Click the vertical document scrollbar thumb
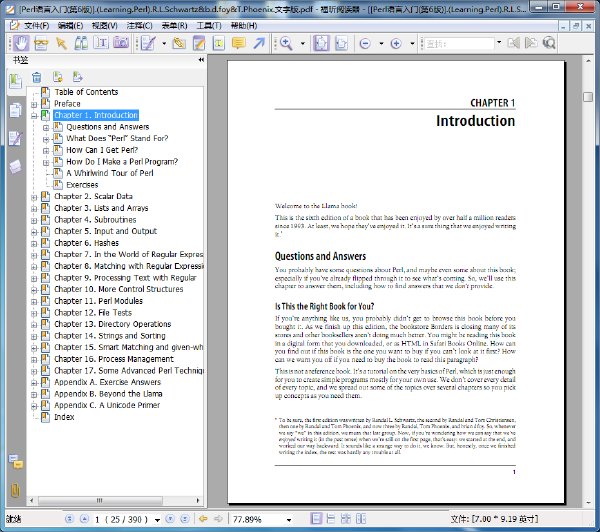Screen dimensions: 600x532 [588, 97]
